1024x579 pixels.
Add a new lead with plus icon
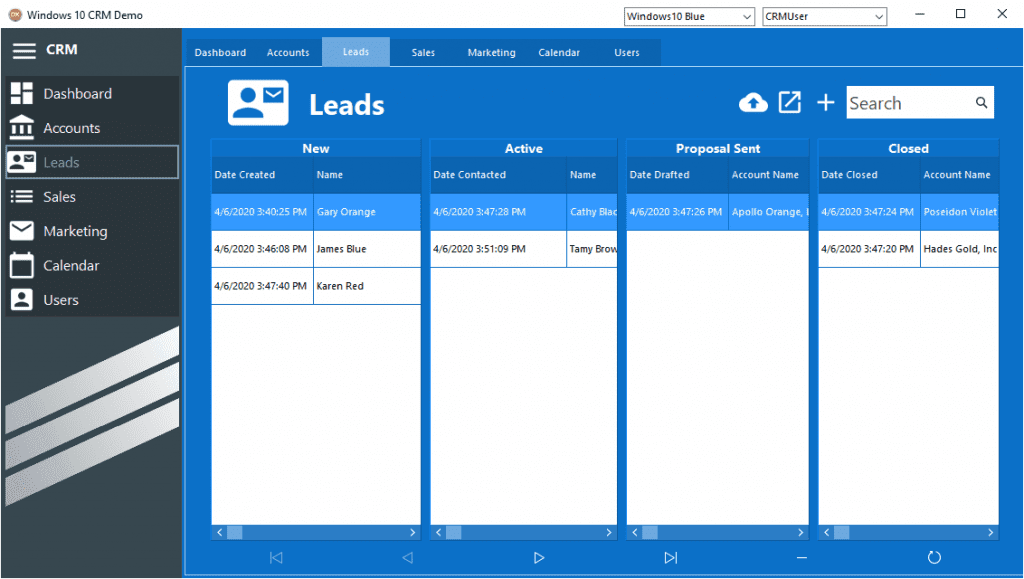[x=825, y=102]
